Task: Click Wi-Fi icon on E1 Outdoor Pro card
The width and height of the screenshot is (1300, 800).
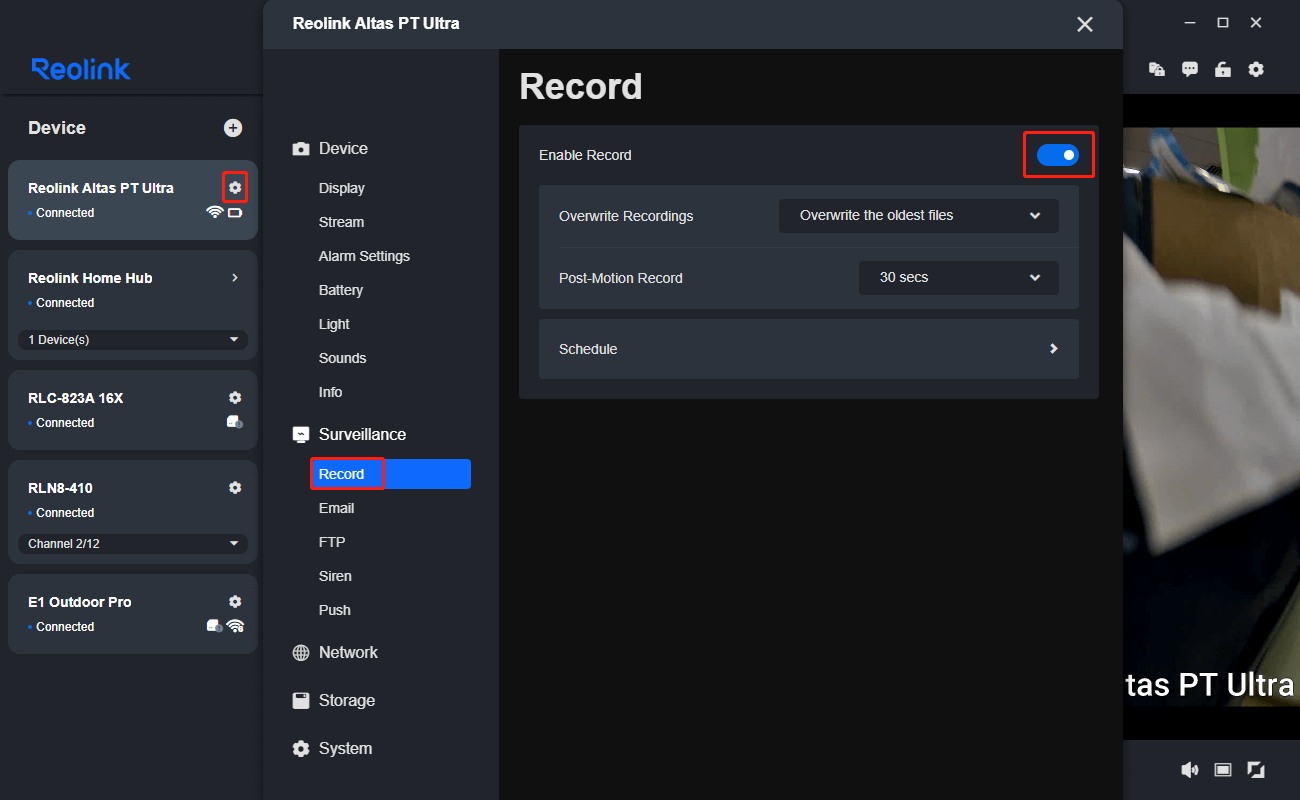Action: 235,626
